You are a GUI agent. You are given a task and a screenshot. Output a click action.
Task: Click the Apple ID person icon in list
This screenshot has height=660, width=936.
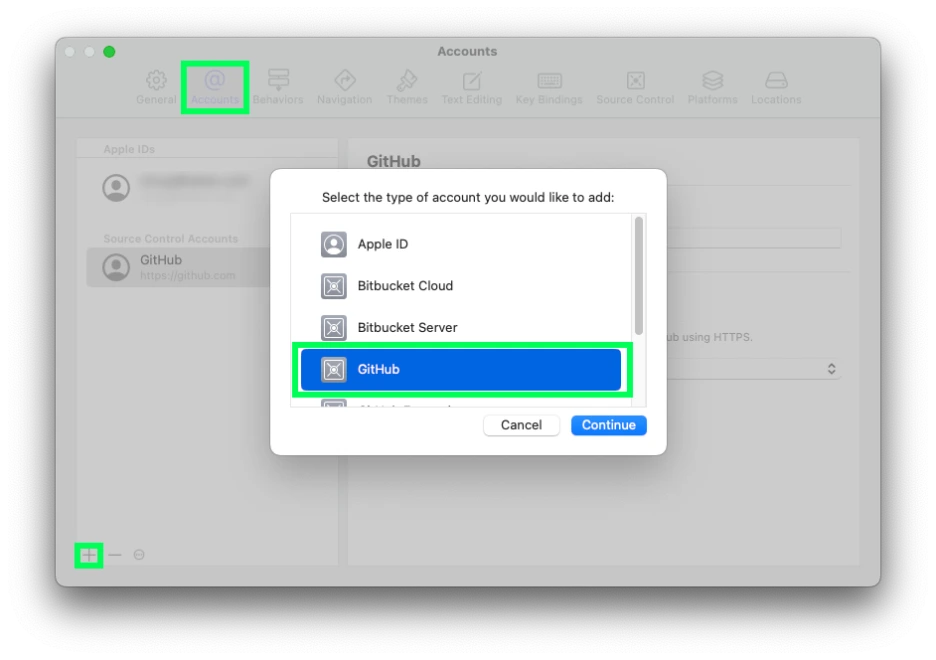(x=334, y=244)
